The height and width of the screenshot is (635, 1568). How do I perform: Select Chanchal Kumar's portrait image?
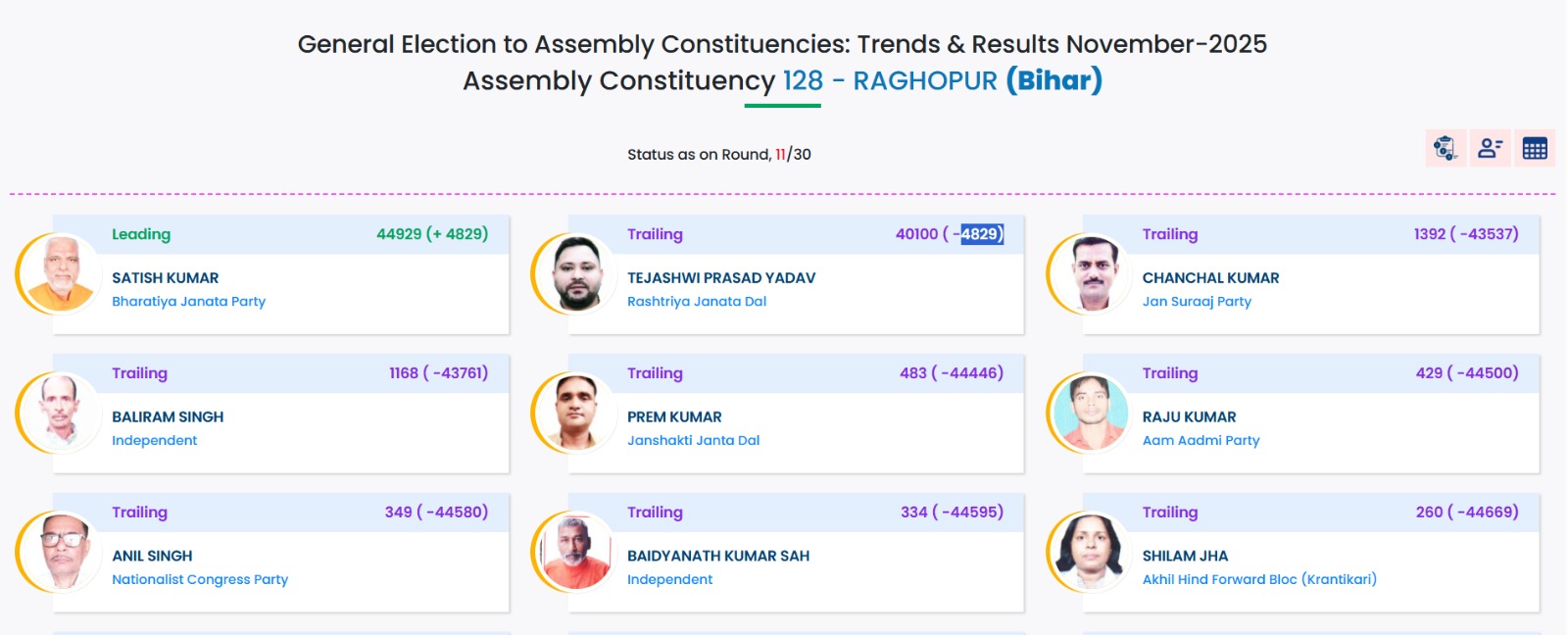(x=1091, y=273)
